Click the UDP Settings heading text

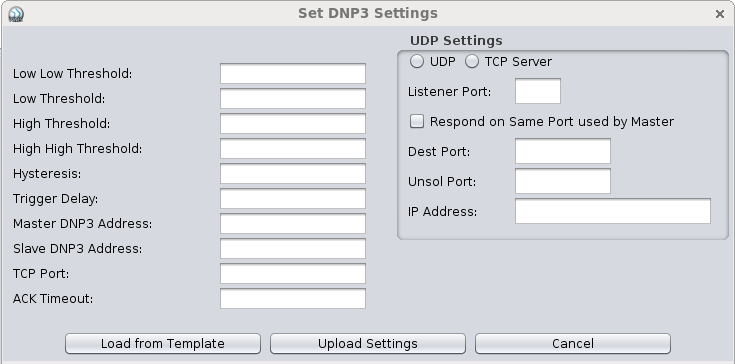coord(456,41)
